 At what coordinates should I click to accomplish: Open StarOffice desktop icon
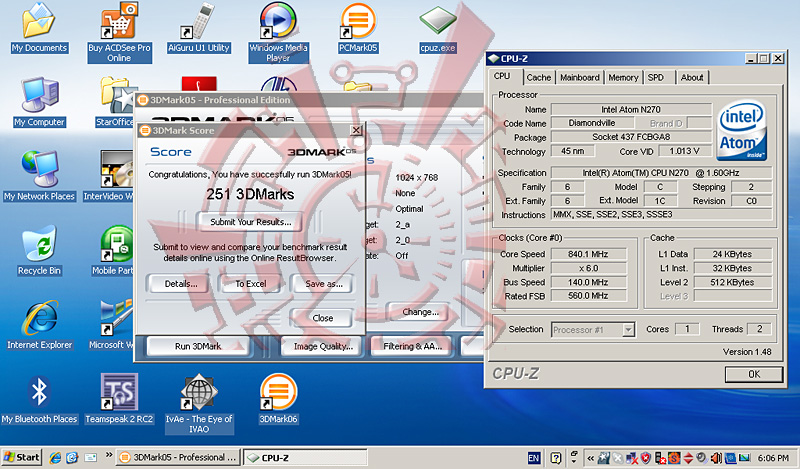point(116,102)
